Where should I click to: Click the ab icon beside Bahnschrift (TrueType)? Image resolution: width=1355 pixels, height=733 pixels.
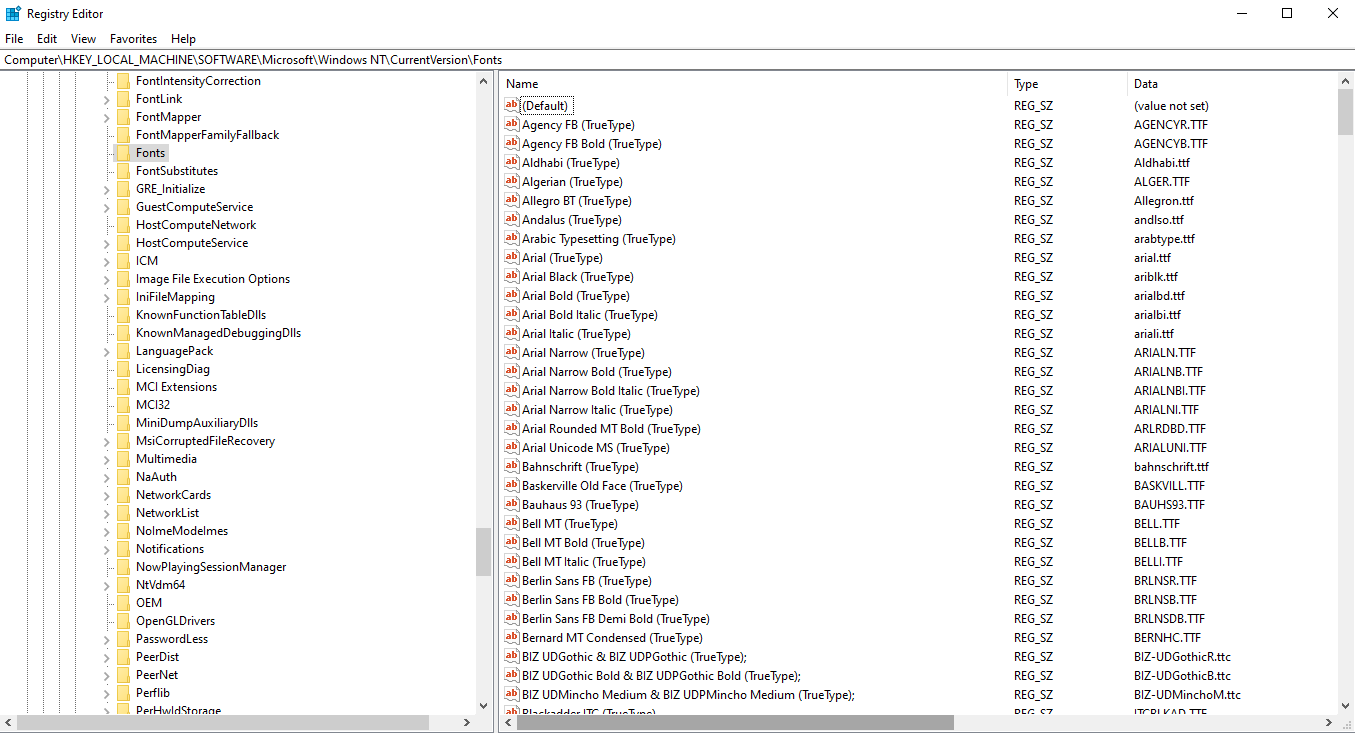coord(512,466)
